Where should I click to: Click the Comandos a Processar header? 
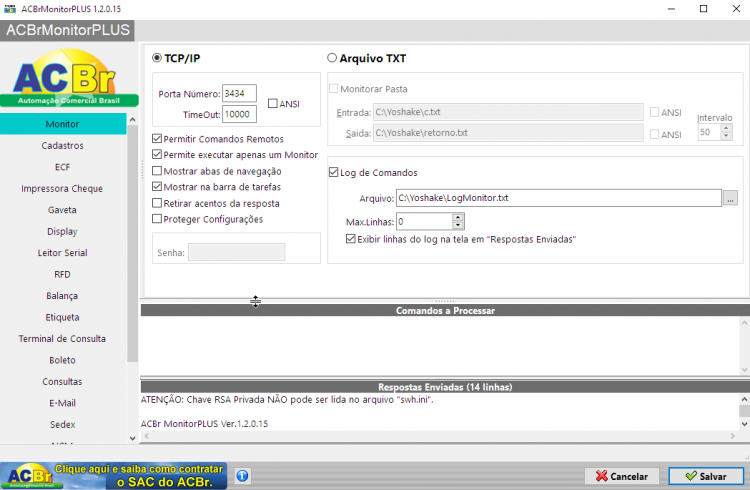click(445, 311)
